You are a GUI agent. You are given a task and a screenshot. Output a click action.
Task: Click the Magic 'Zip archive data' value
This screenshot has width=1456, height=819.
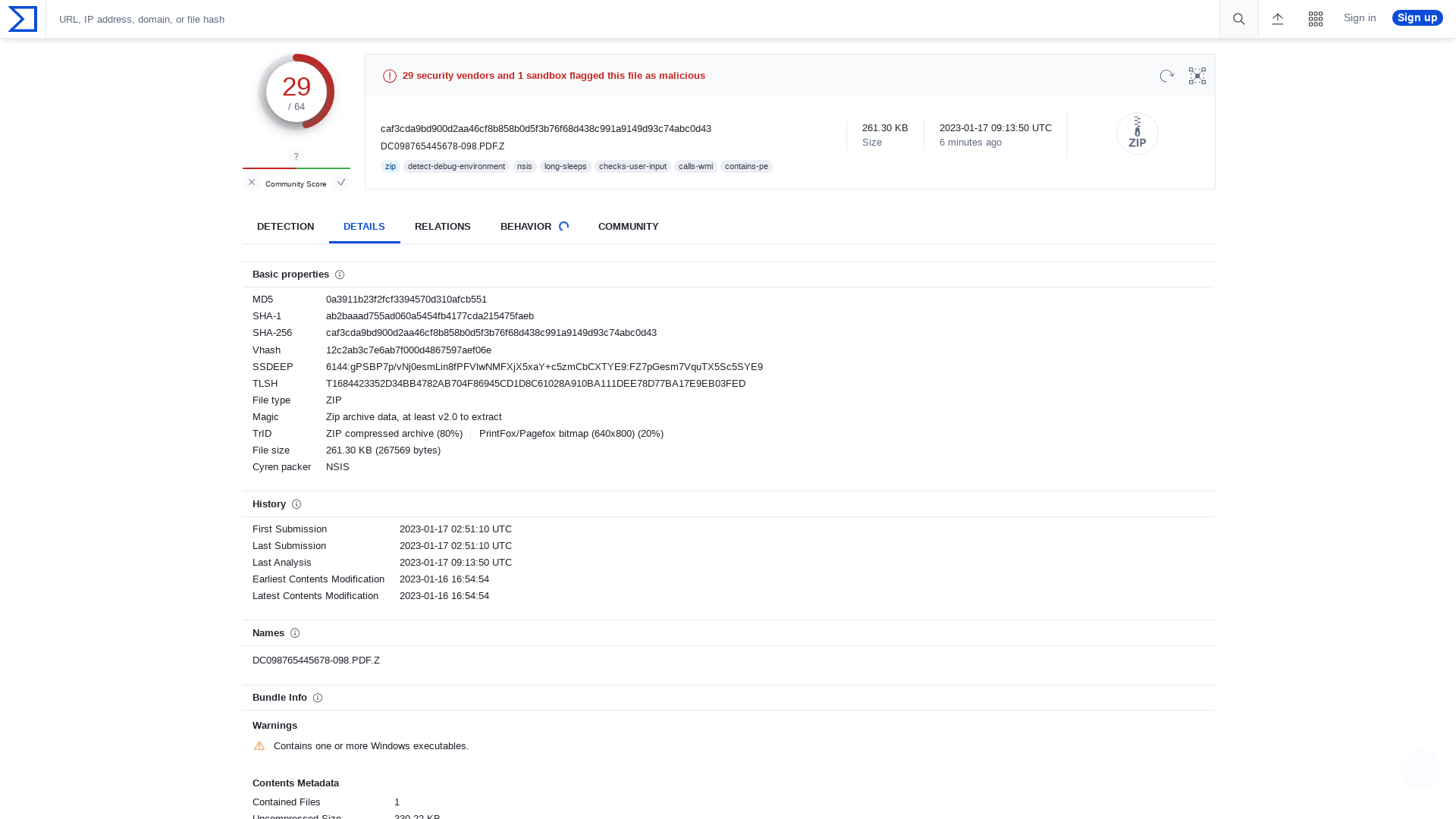[x=414, y=417]
